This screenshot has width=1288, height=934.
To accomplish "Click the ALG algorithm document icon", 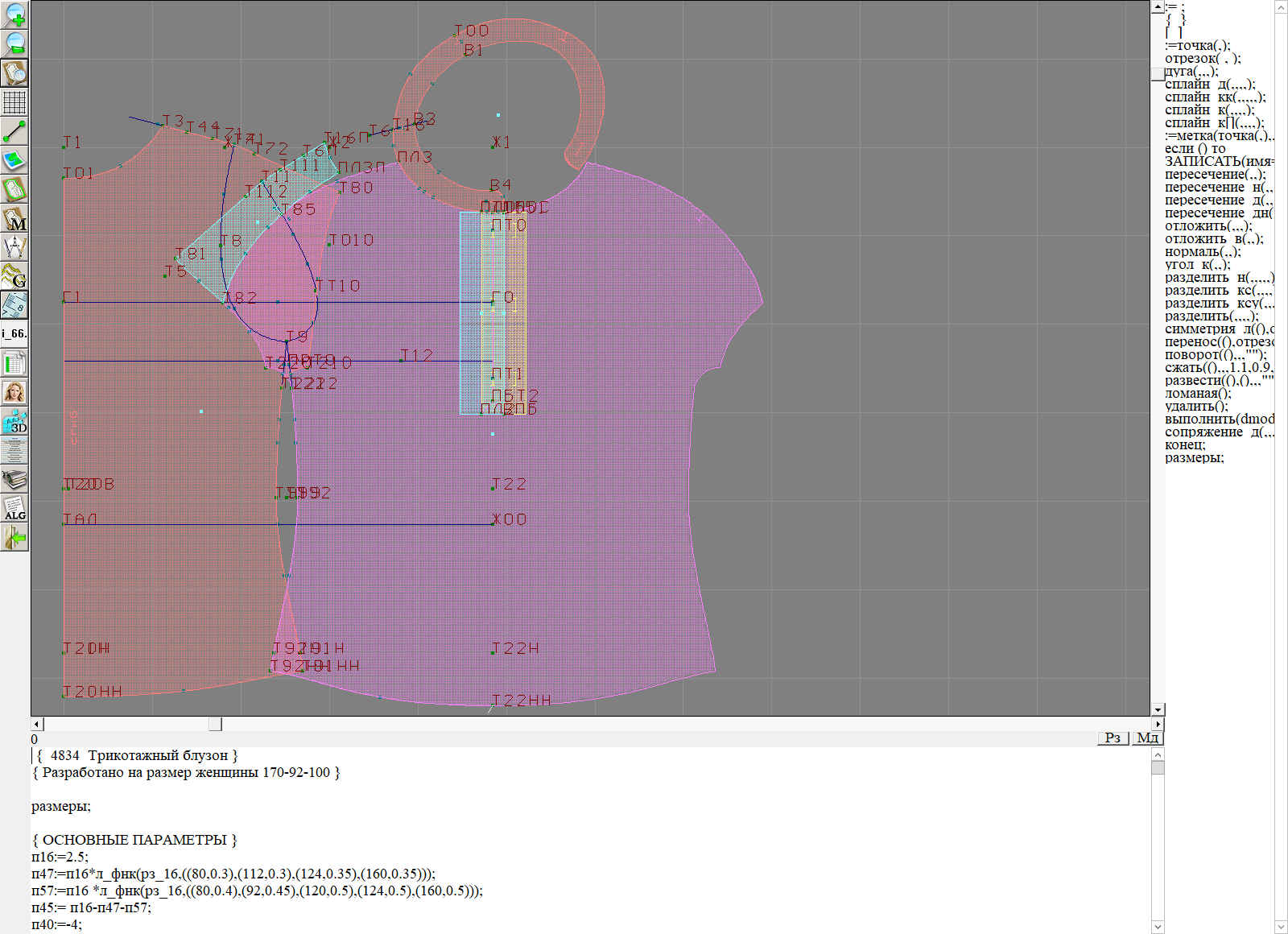I will click(14, 508).
